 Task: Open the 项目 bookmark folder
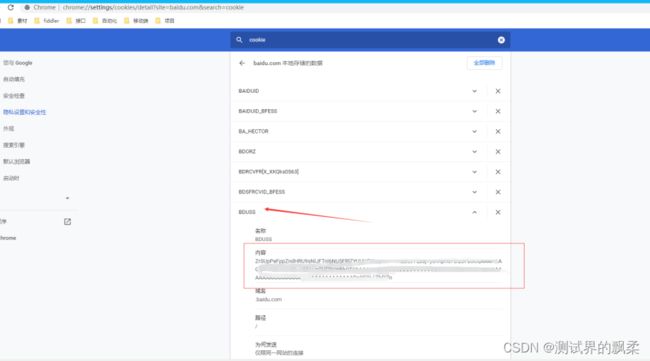[165, 21]
